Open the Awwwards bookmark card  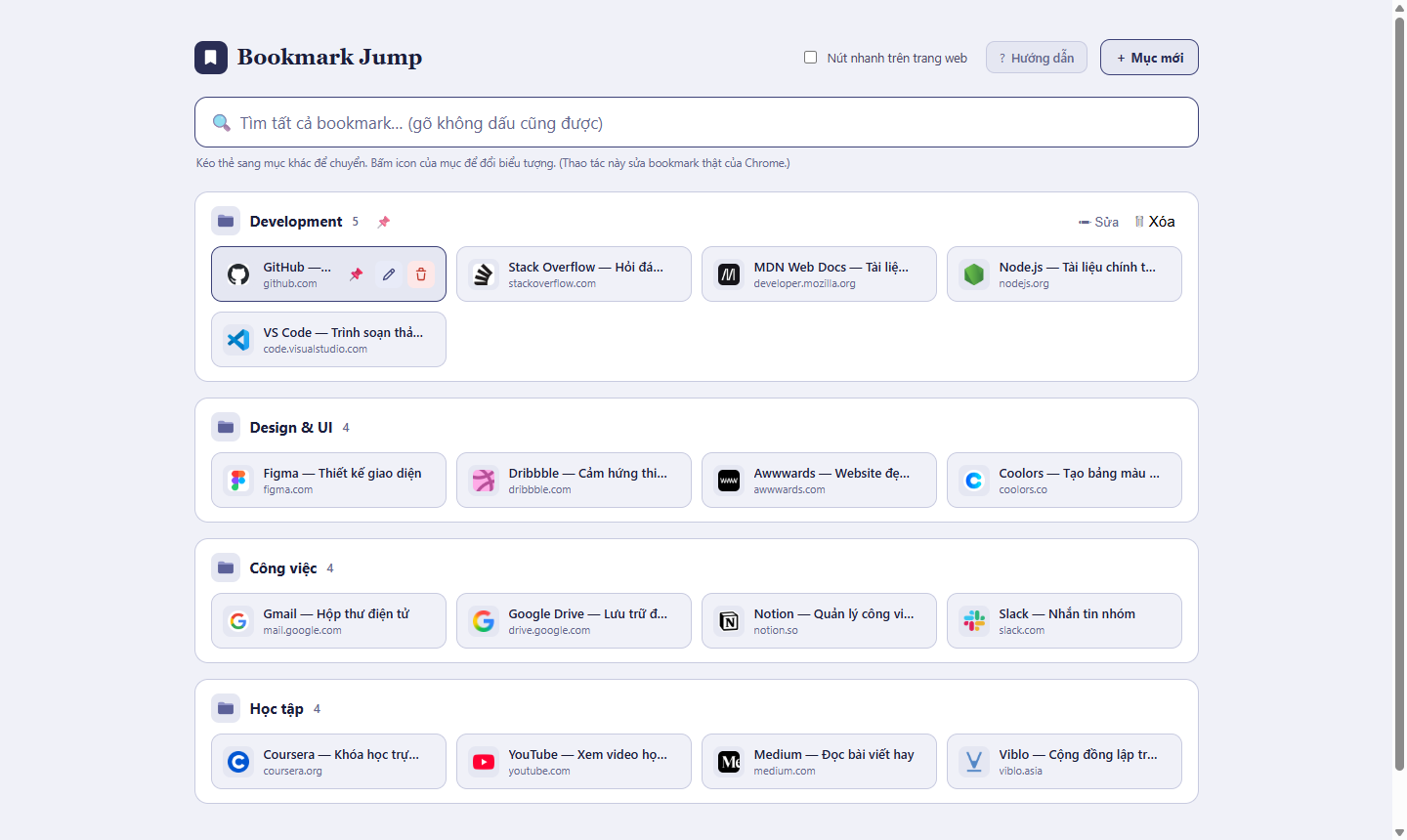[x=819, y=481]
